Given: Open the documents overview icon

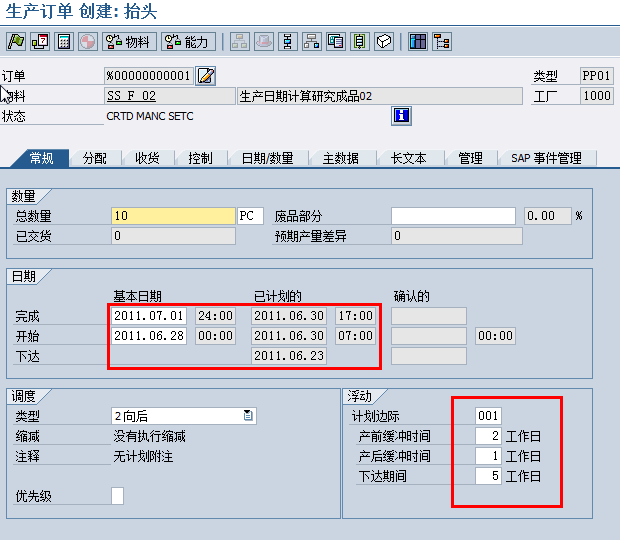Looking at the screenshot, I should pos(336,42).
